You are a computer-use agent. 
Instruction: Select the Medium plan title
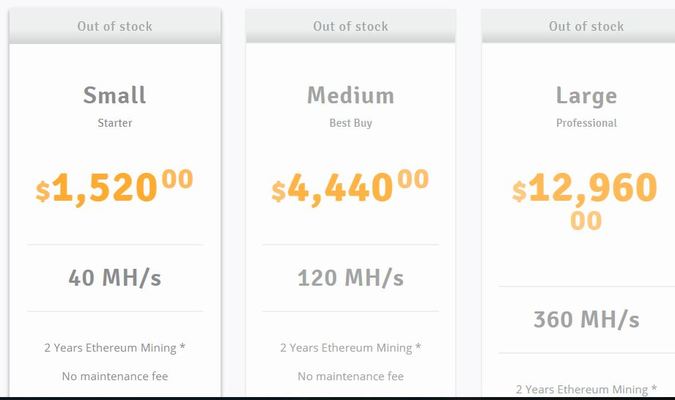tap(350, 96)
